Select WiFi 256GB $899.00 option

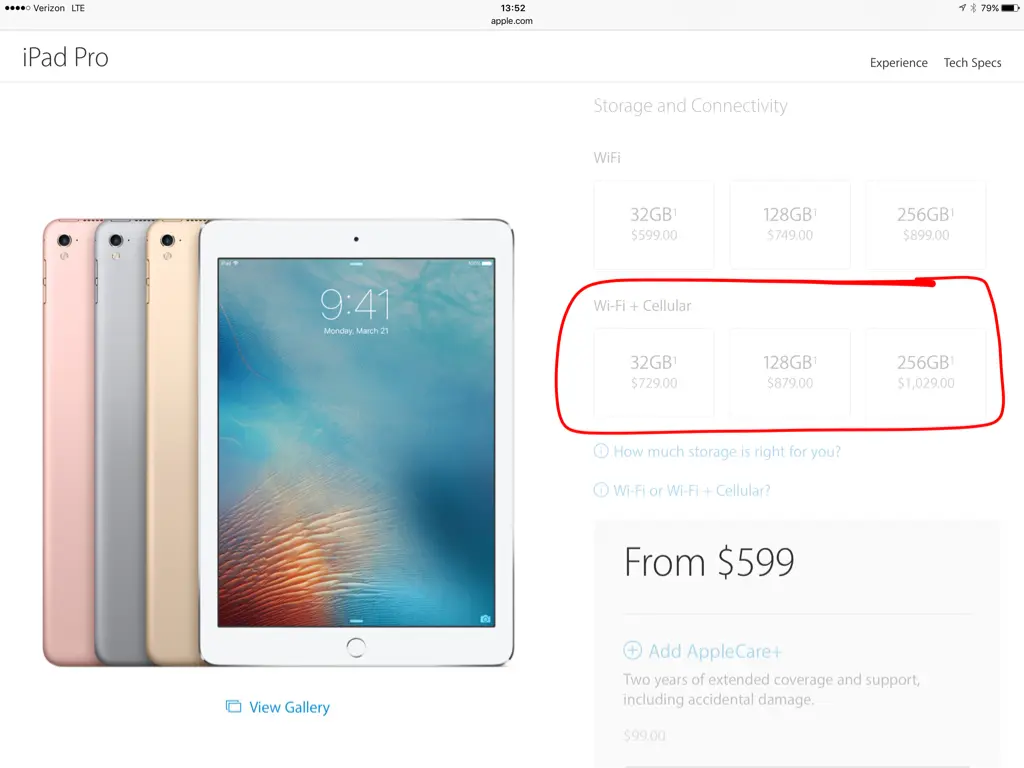tap(925, 225)
